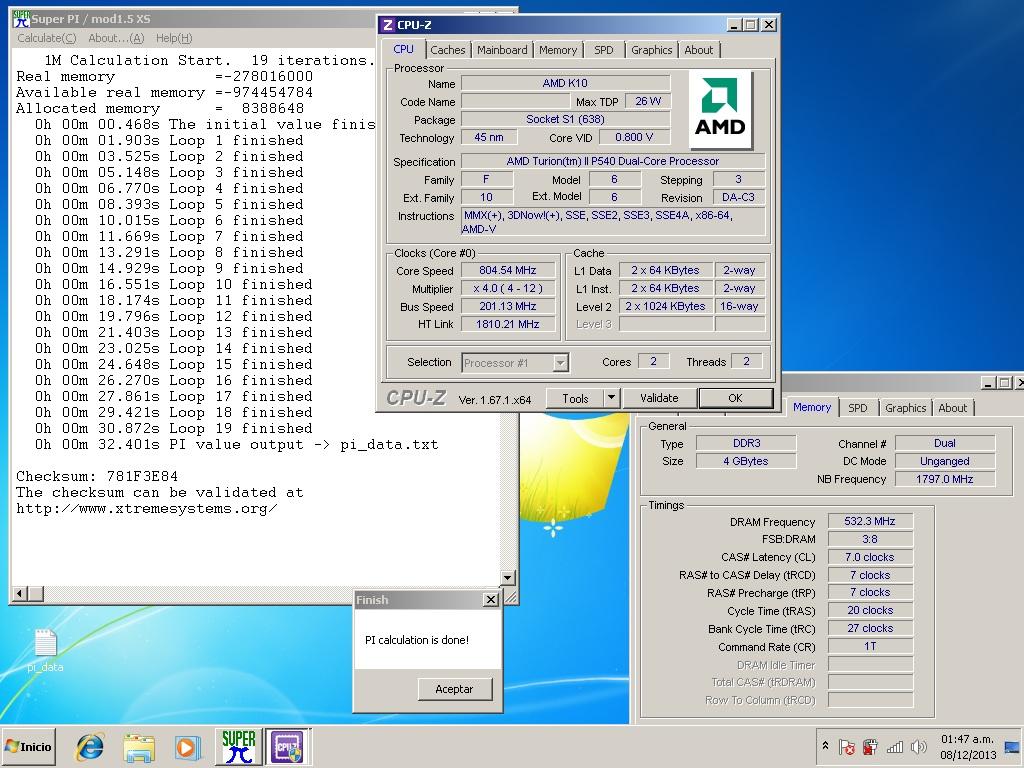This screenshot has height=768, width=1024.
Task: Click the Loop 19 finished line
Action: tap(174, 428)
